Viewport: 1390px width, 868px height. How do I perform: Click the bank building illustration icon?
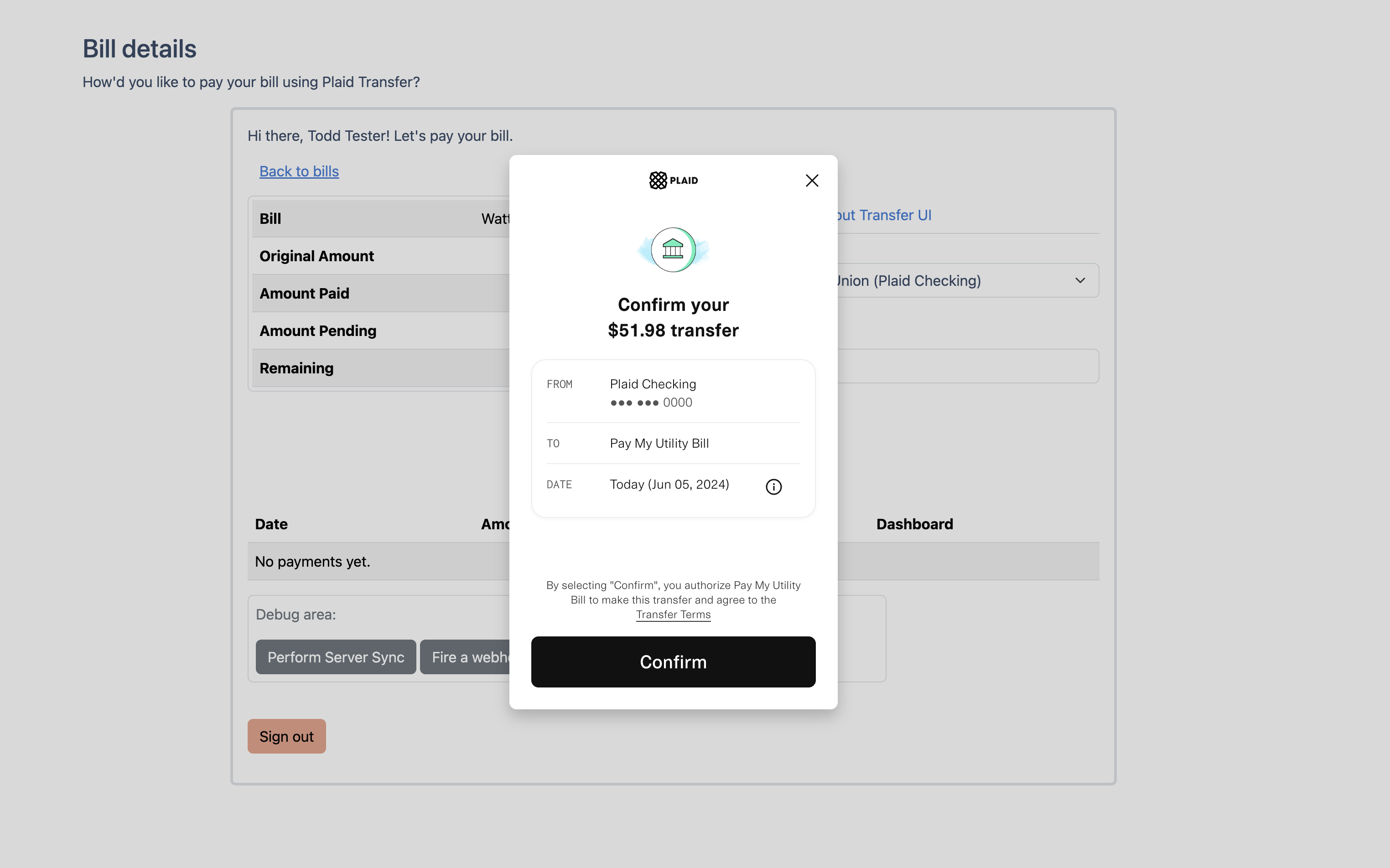pos(673,250)
